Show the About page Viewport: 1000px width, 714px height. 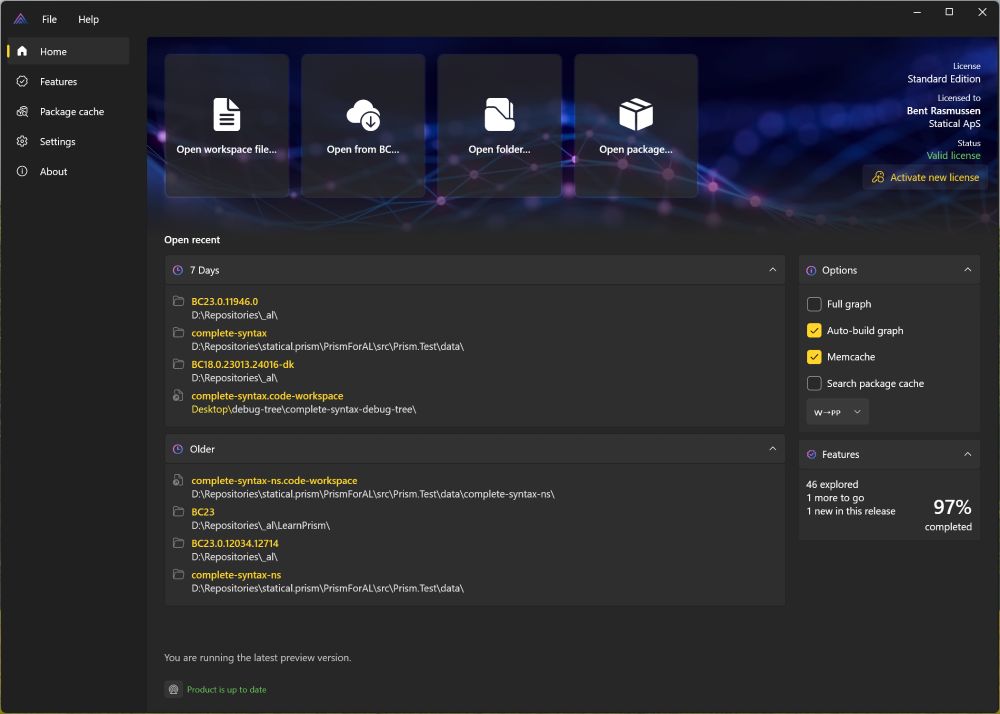coord(68,171)
